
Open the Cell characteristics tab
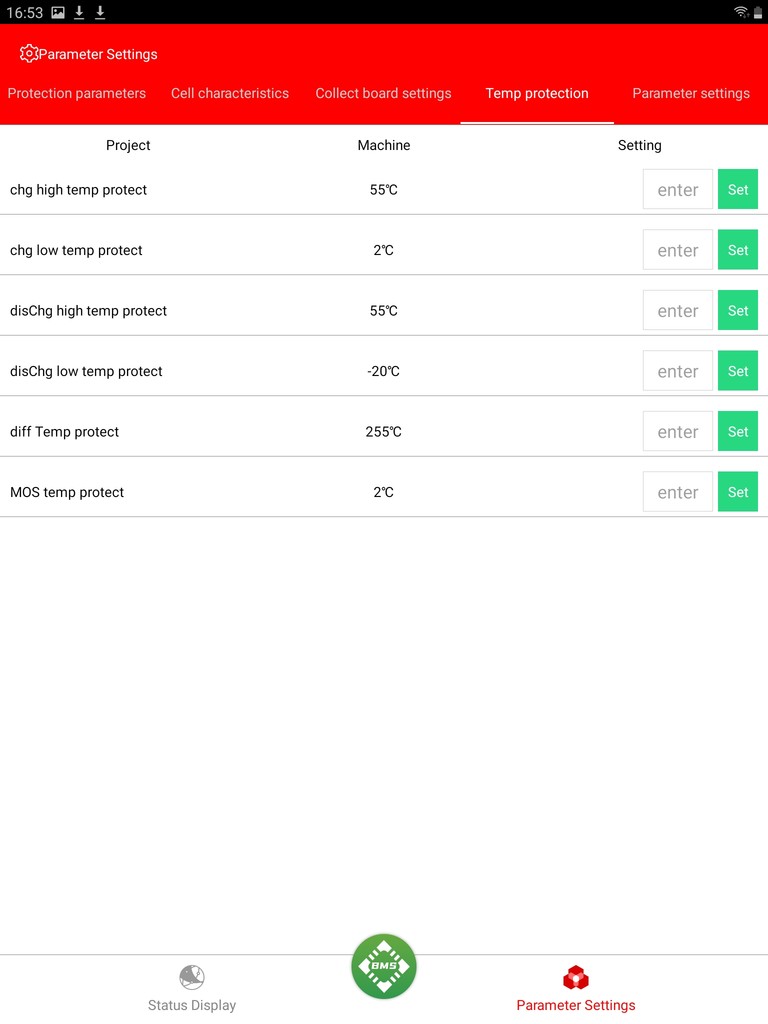point(230,93)
